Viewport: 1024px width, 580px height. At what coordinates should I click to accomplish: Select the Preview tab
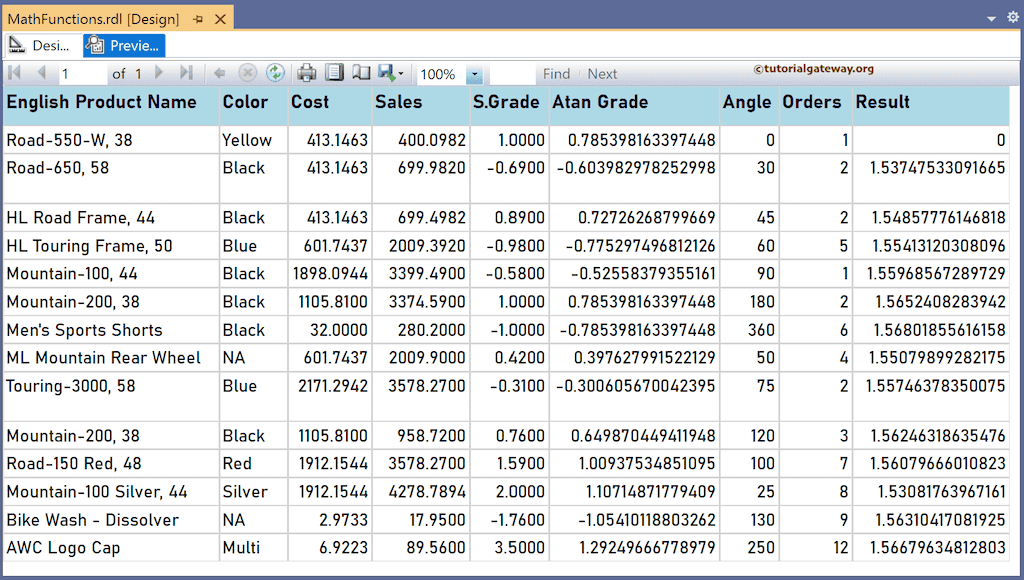pyautogui.click(x=123, y=45)
